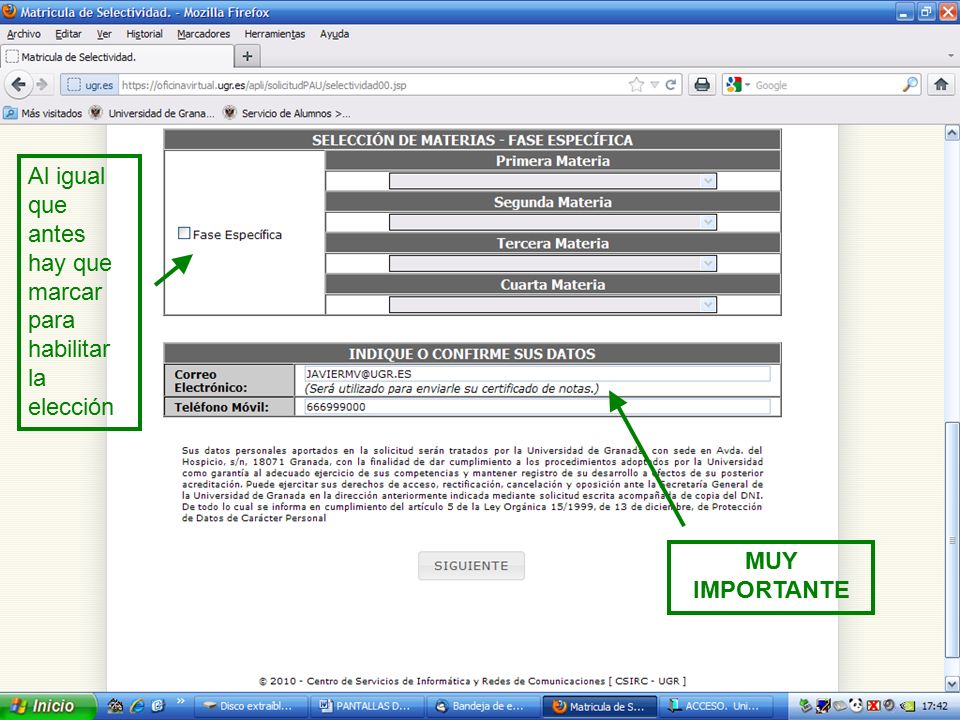The height and width of the screenshot is (720, 960).
Task: Click the panda tray icon
Action: point(857,706)
